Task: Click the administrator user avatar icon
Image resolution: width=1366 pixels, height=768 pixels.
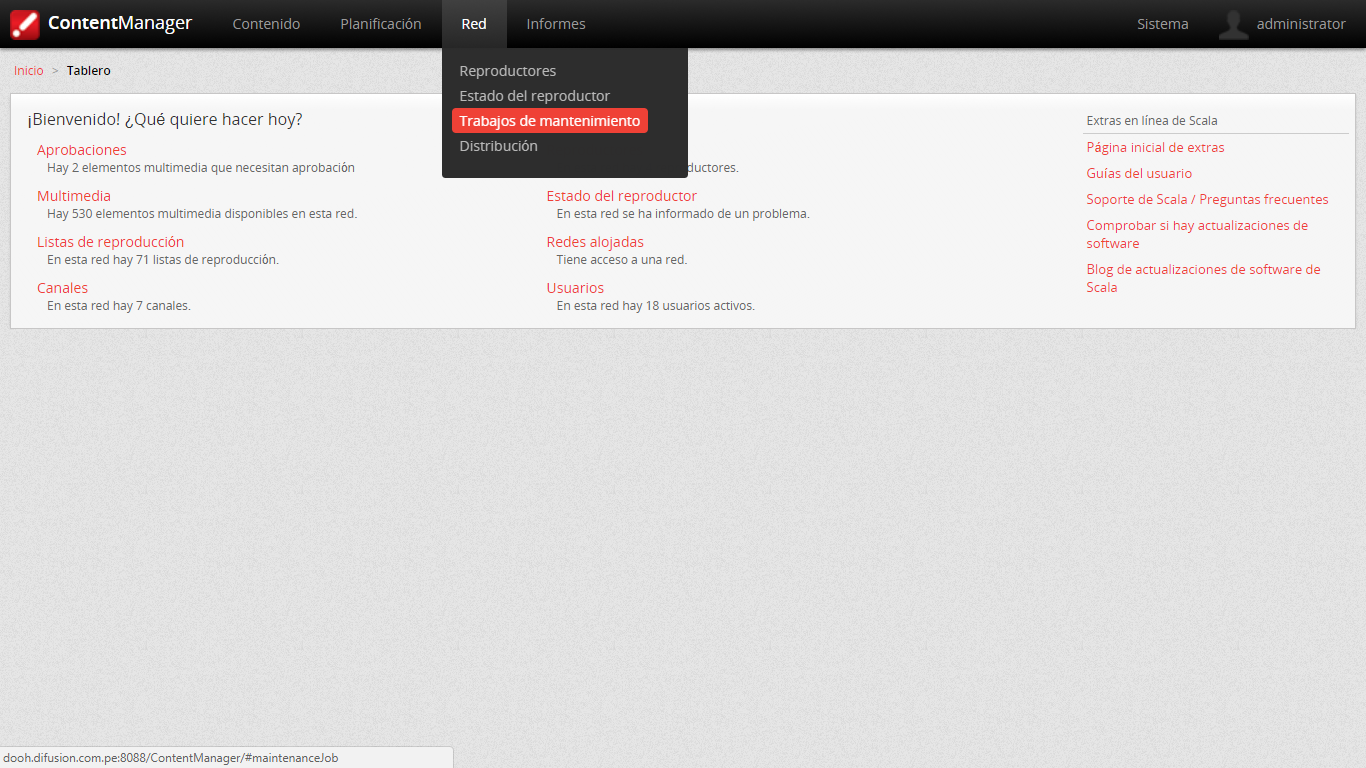Action: (x=1234, y=24)
